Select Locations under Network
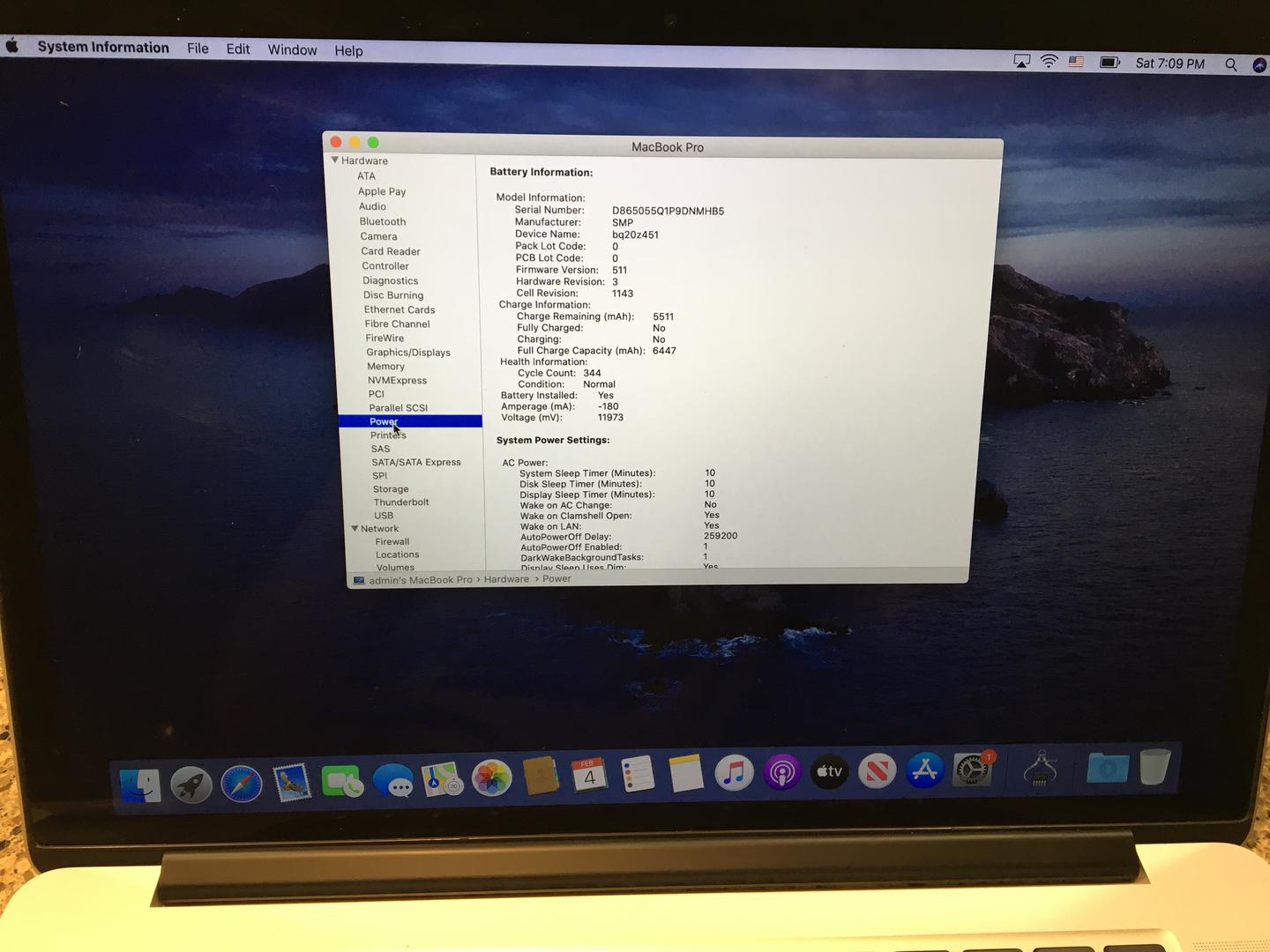1270x952 pixels. (x=398, y=554)
